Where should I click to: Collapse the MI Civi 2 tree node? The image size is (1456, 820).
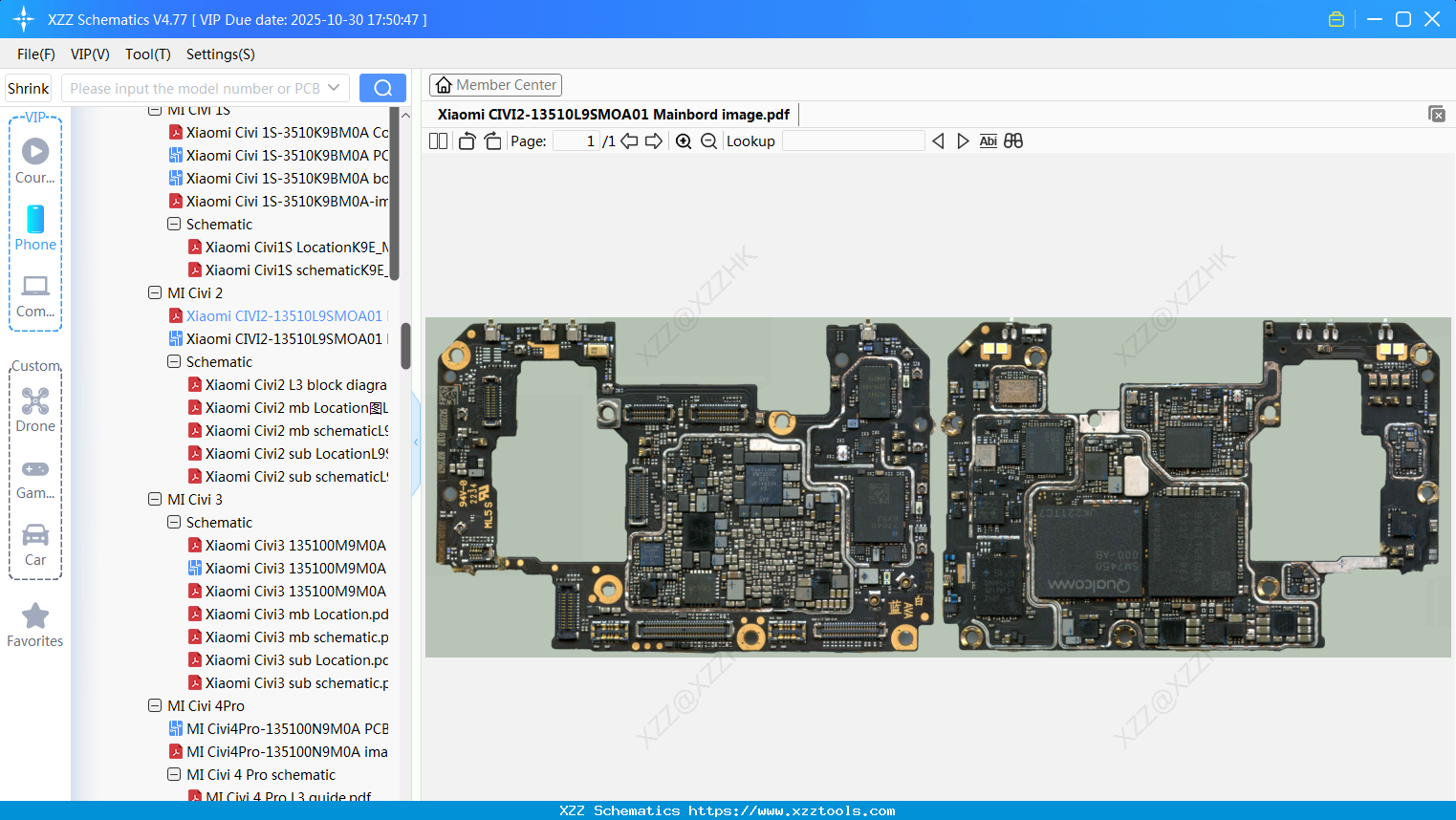(155, 292)
